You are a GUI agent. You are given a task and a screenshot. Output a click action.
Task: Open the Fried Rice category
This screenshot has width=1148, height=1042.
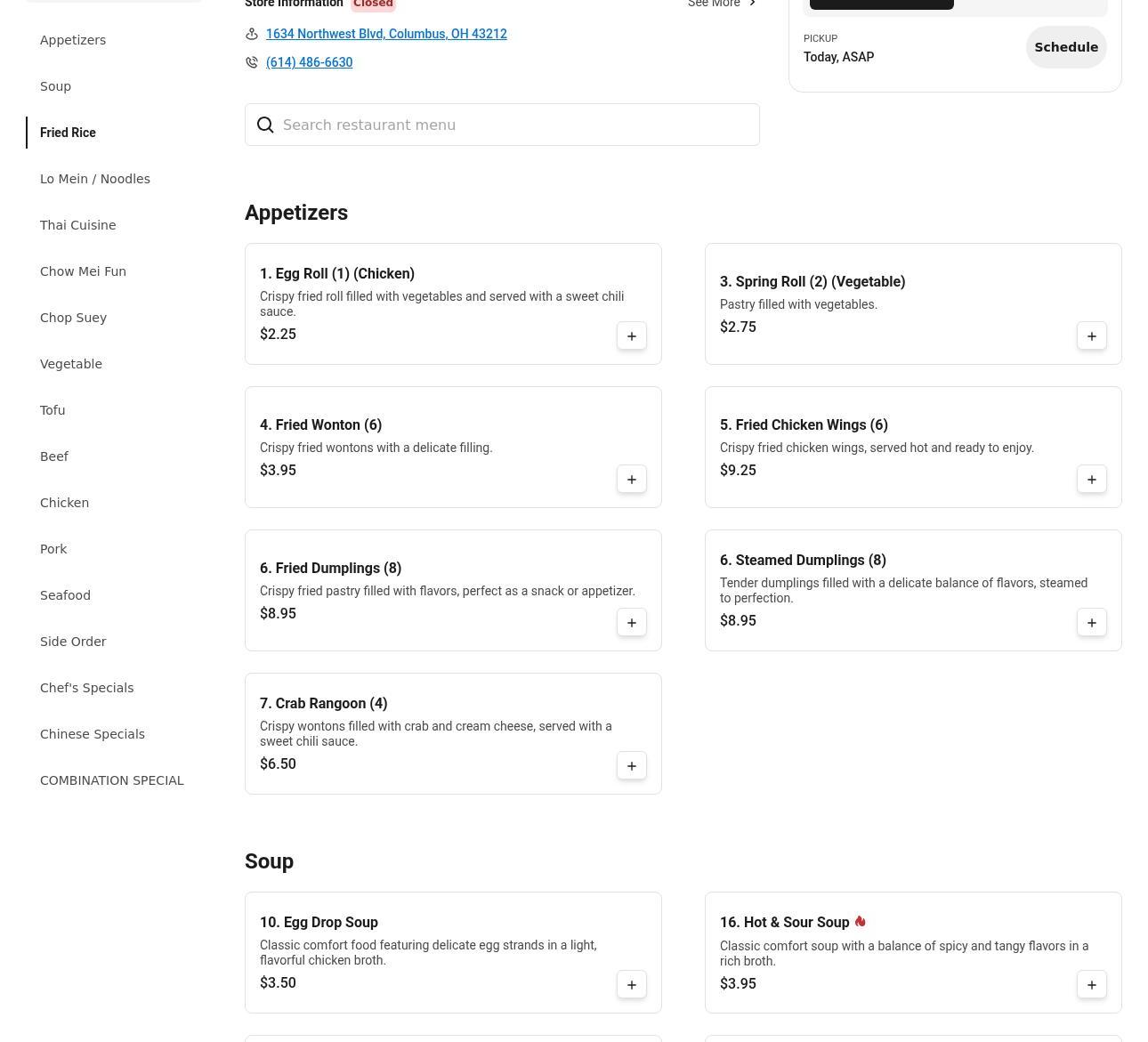pyautogui.click(x=68, y=133)
